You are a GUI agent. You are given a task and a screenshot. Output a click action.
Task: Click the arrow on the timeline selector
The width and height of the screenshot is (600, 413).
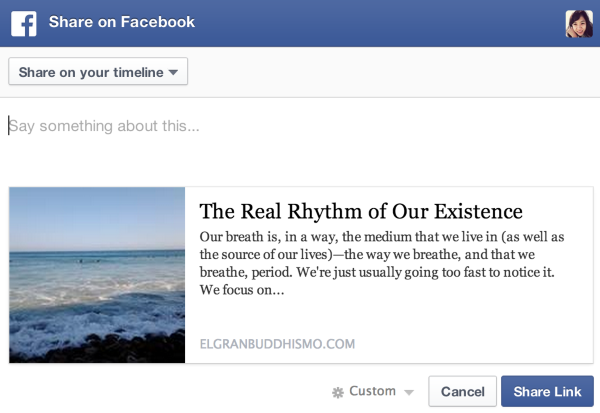coord(173,73)
